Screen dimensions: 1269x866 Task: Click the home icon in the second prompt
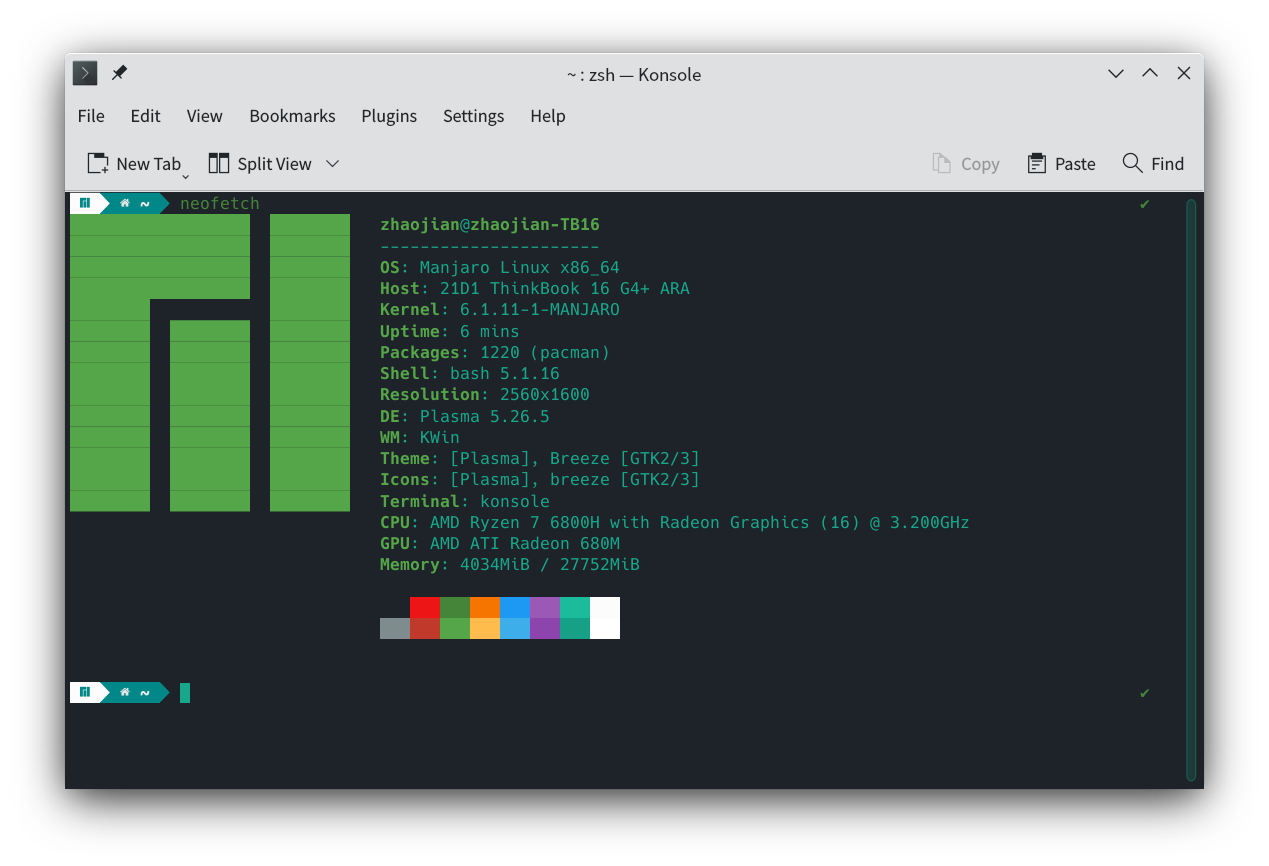point(124,692)
